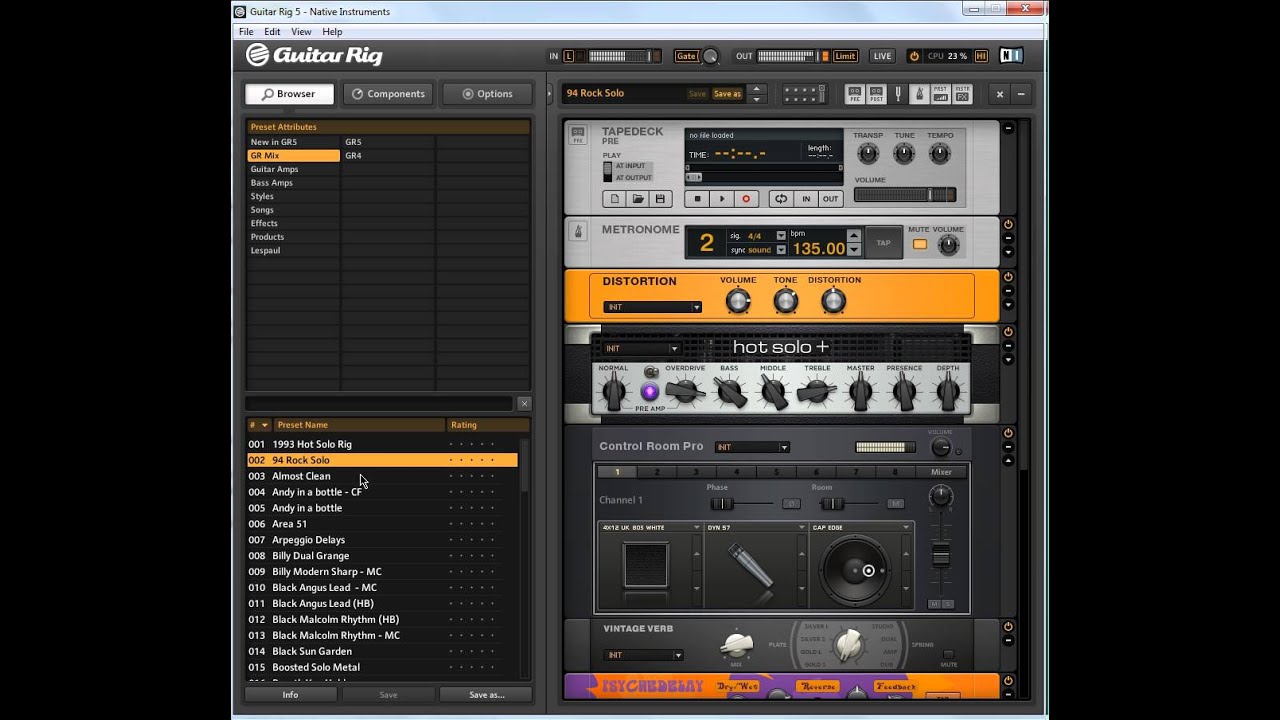Stop Tapedeck playback

[x=698, y=199]
